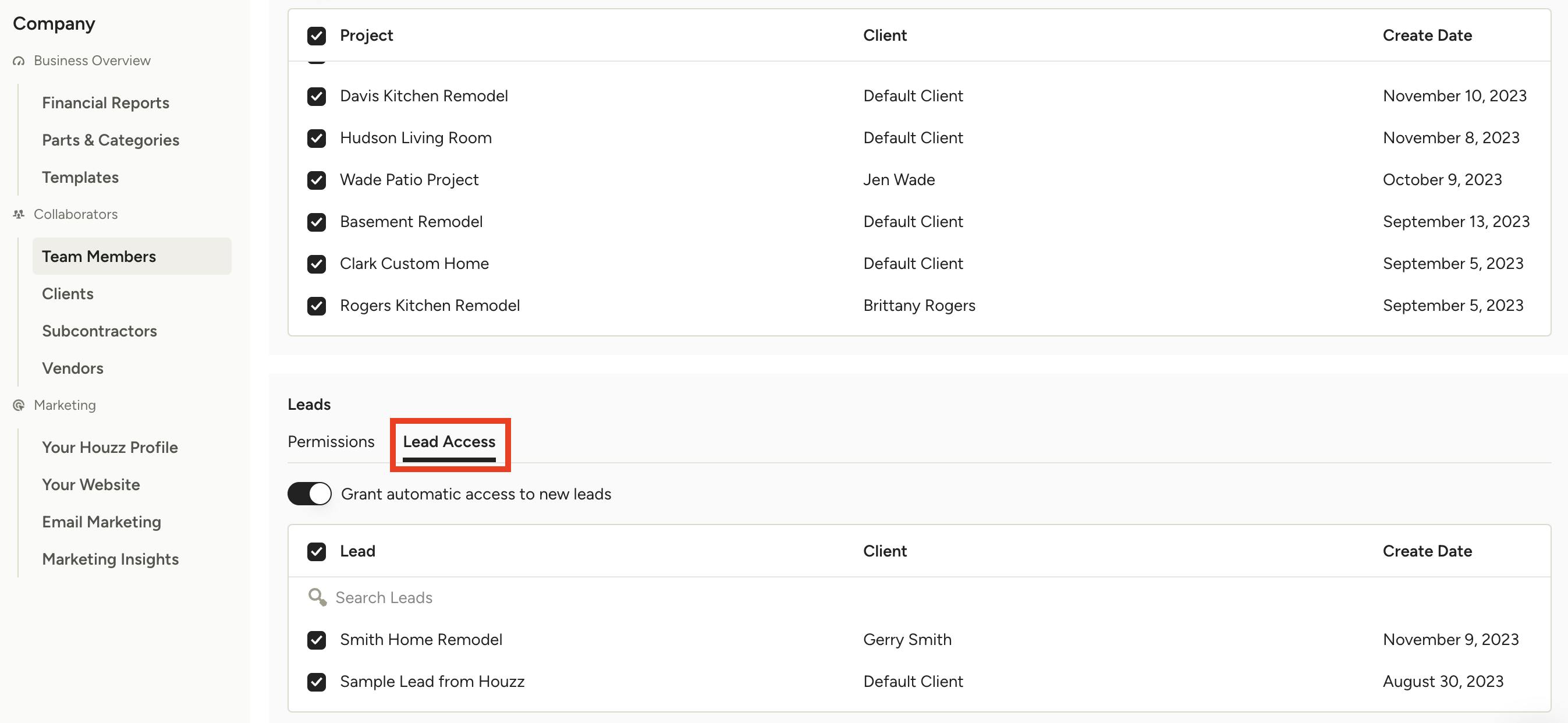Click the Marketing section label

pos(65,405)
